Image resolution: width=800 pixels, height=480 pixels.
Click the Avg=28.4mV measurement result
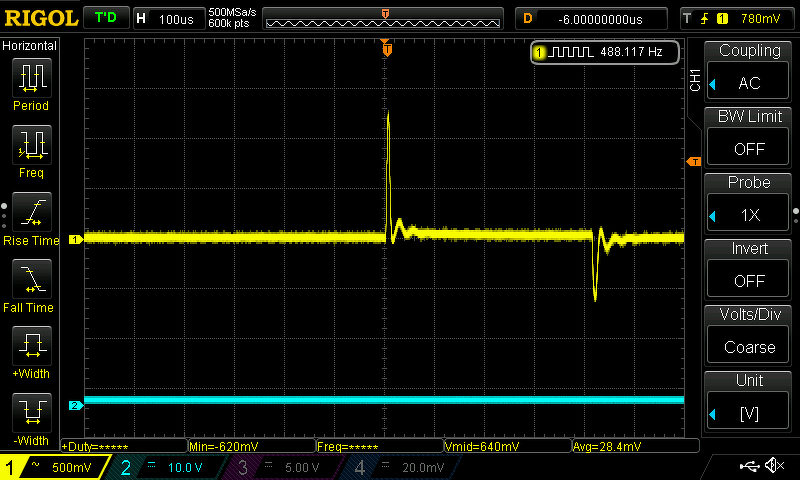coord(636,446)
